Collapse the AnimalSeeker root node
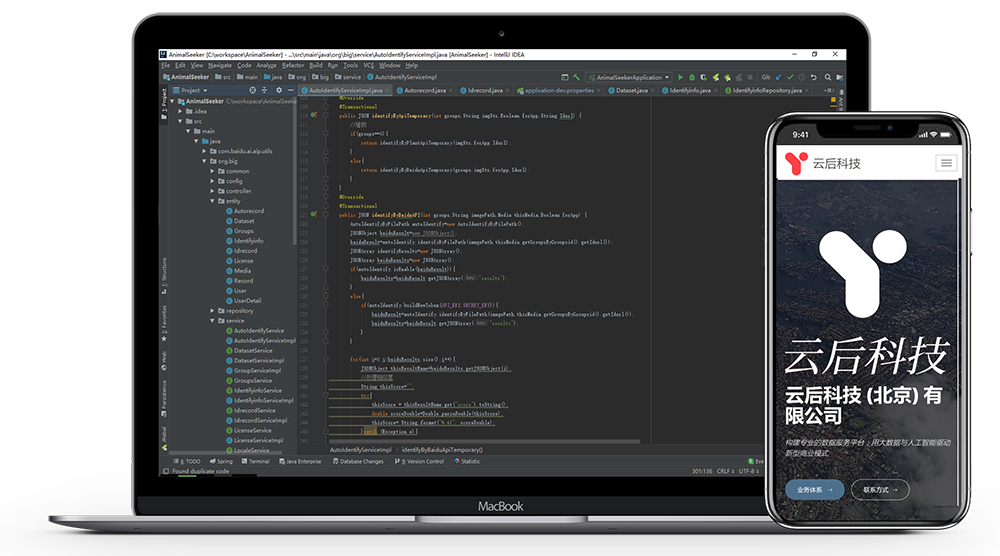The width and height of the screenshot is (1000, 556). 172,101
